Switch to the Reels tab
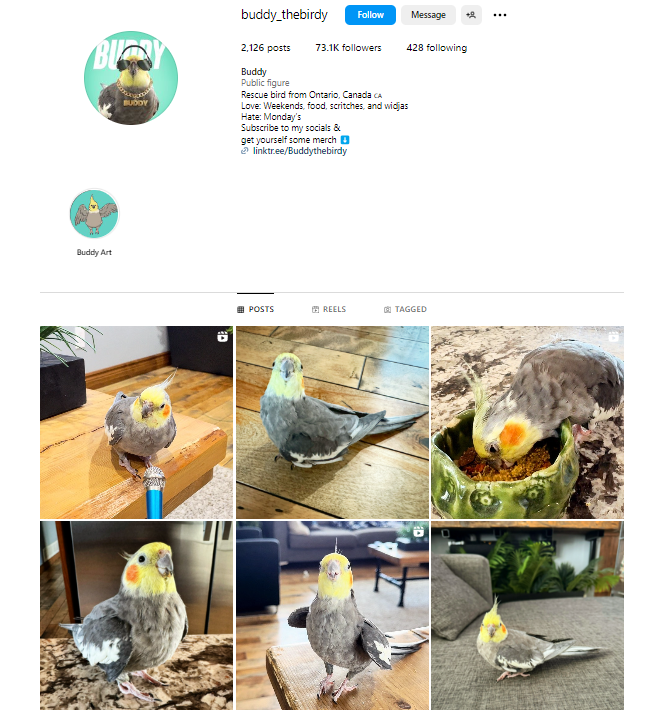Screen dimensions: 668x710 pyautogui.click(x=329, y=309)
